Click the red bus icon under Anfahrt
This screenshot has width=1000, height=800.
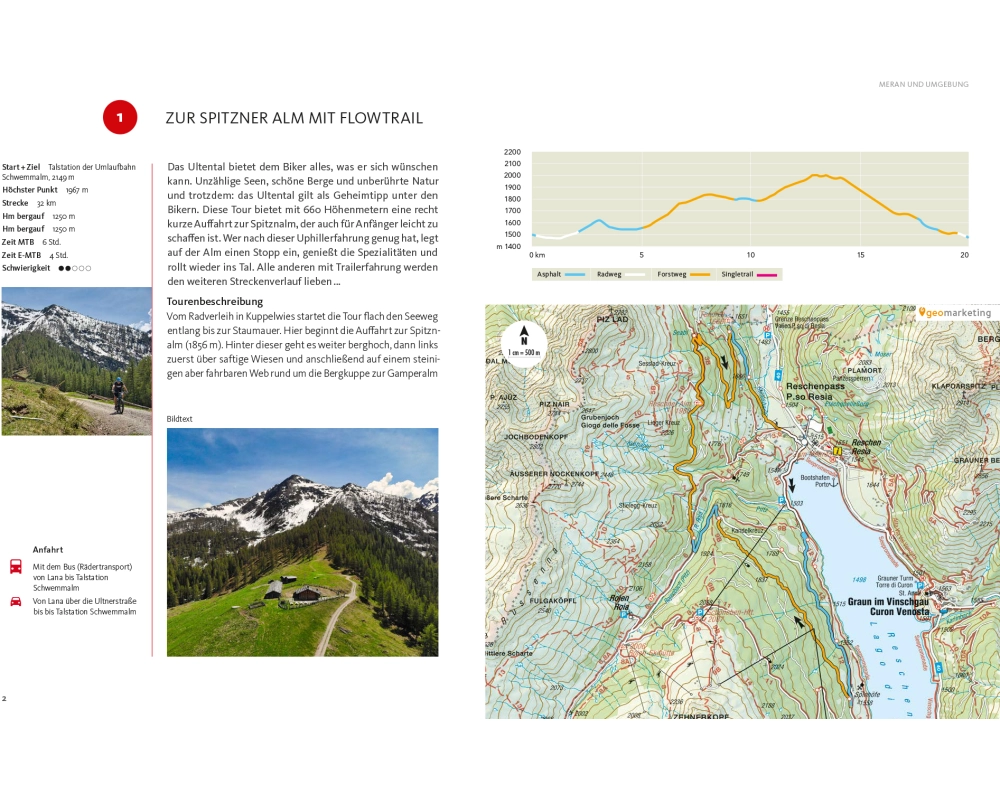tap(16, 567)
